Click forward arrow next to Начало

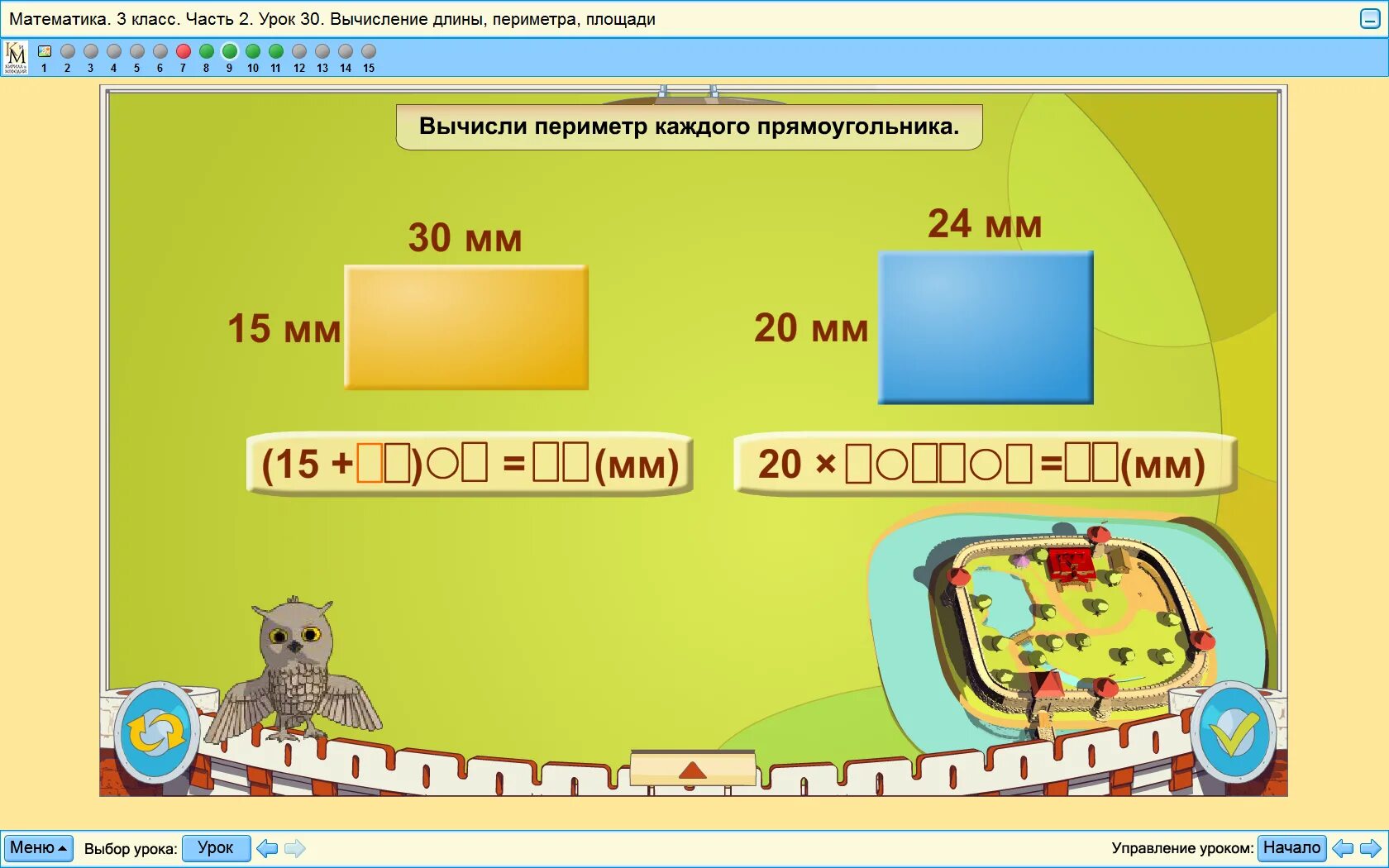pyautogui.click(x=1371, y=848)
